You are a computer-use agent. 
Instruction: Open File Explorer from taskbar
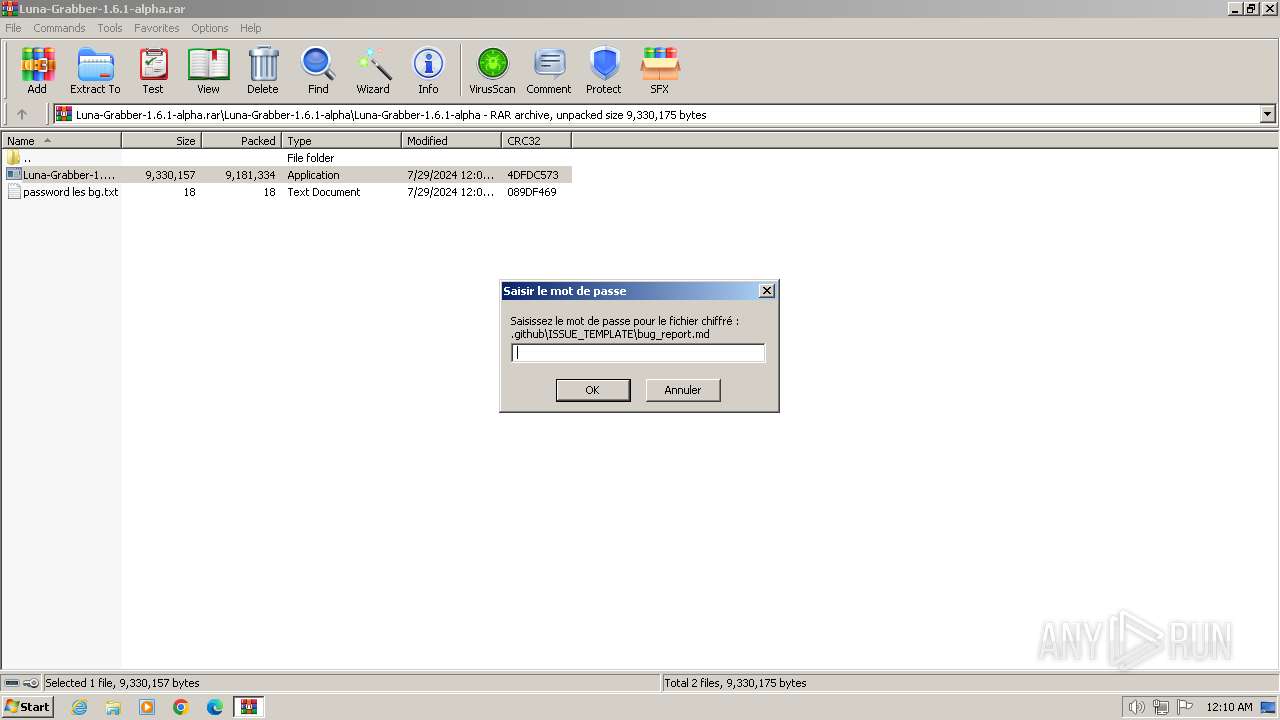click(x=113, y=707)
